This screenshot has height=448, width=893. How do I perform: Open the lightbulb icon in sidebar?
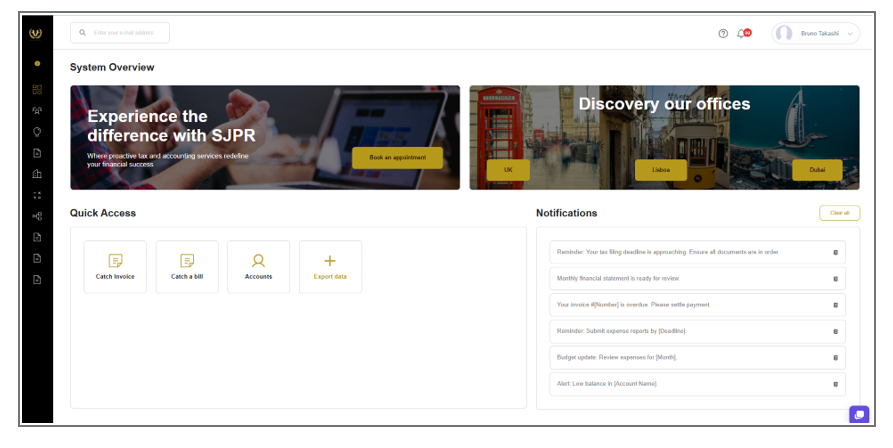(x=37, y=131)
